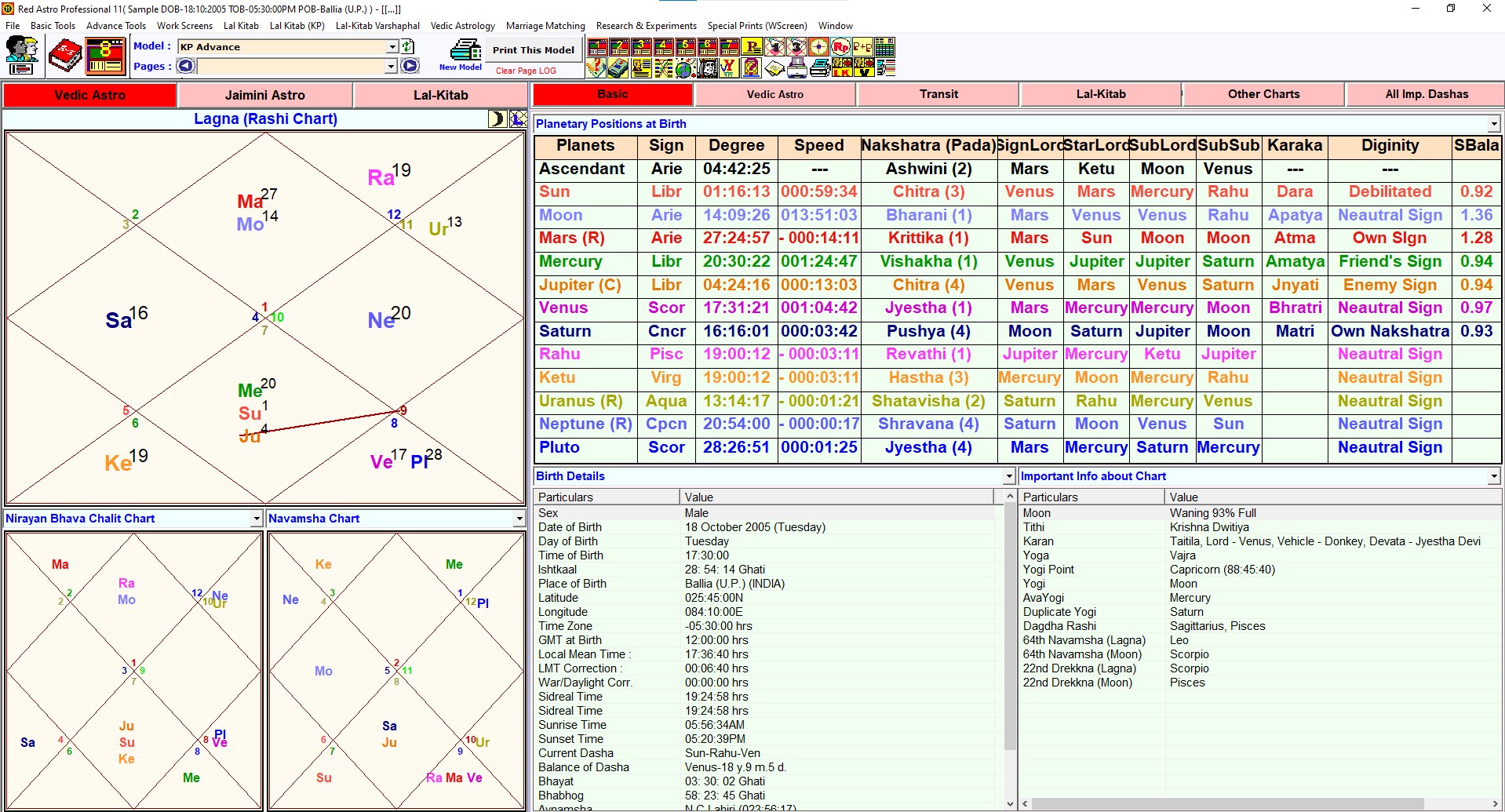This screenshot has height=812, width=1505.
Task: Switch to the Jaimini Astro tab
Action: [265, 95]
